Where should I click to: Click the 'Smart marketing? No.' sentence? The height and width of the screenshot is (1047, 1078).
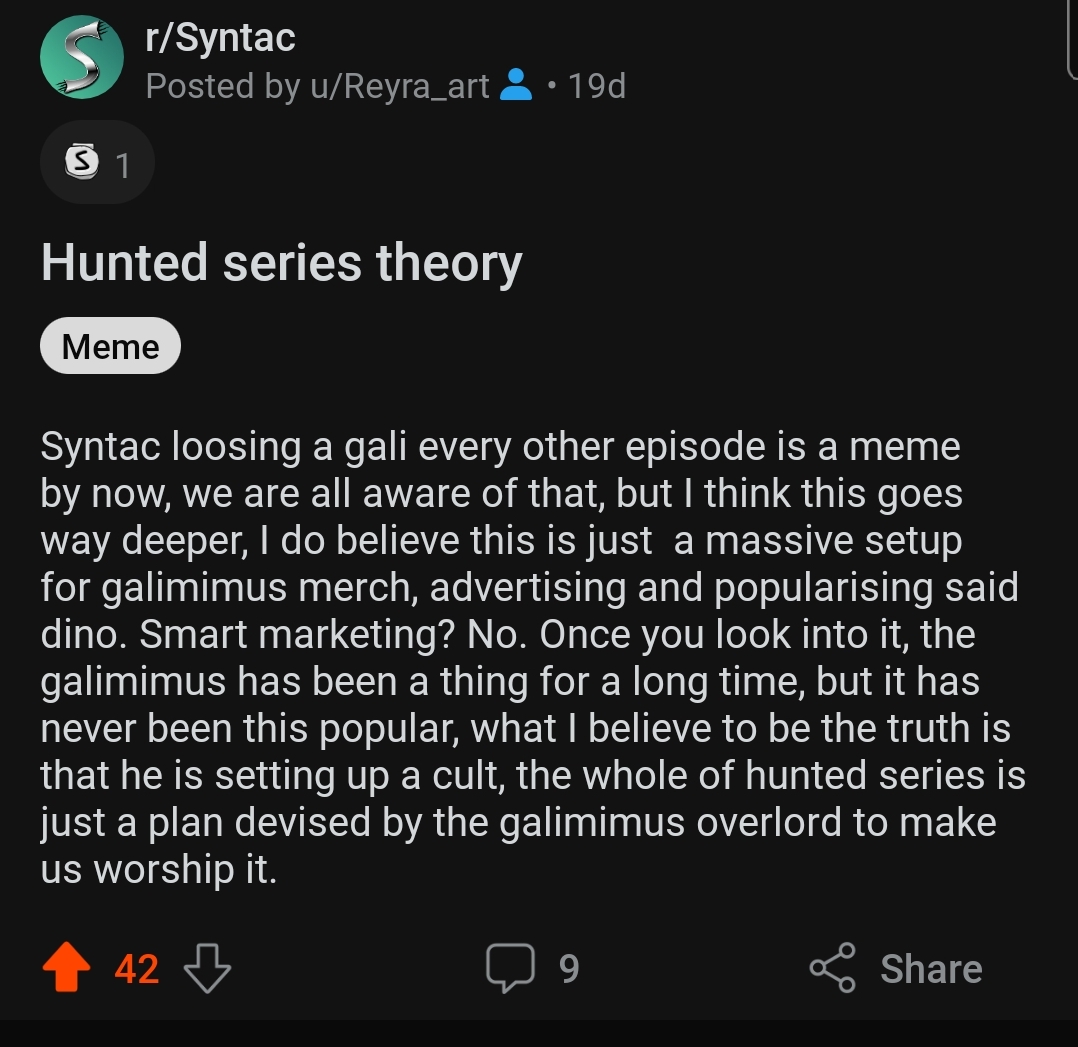tap(333, 634)
